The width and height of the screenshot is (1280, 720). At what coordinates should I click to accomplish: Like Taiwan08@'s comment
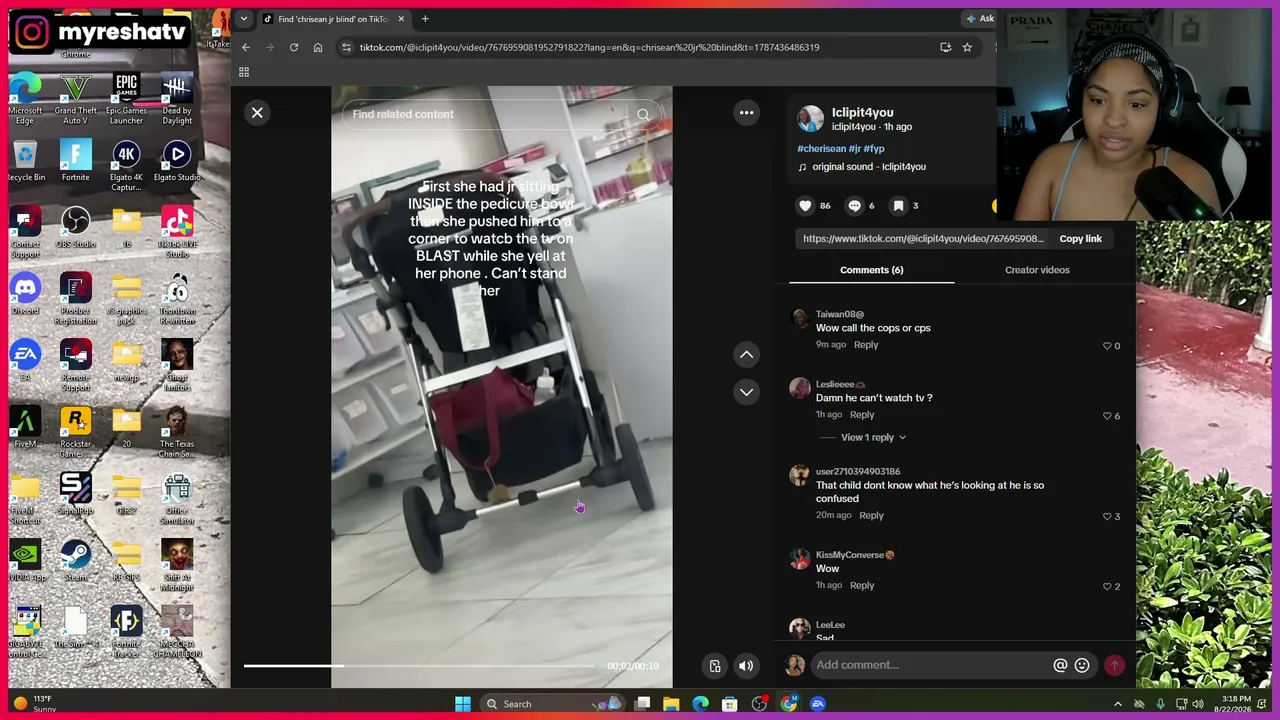[x=1107, y=346]
